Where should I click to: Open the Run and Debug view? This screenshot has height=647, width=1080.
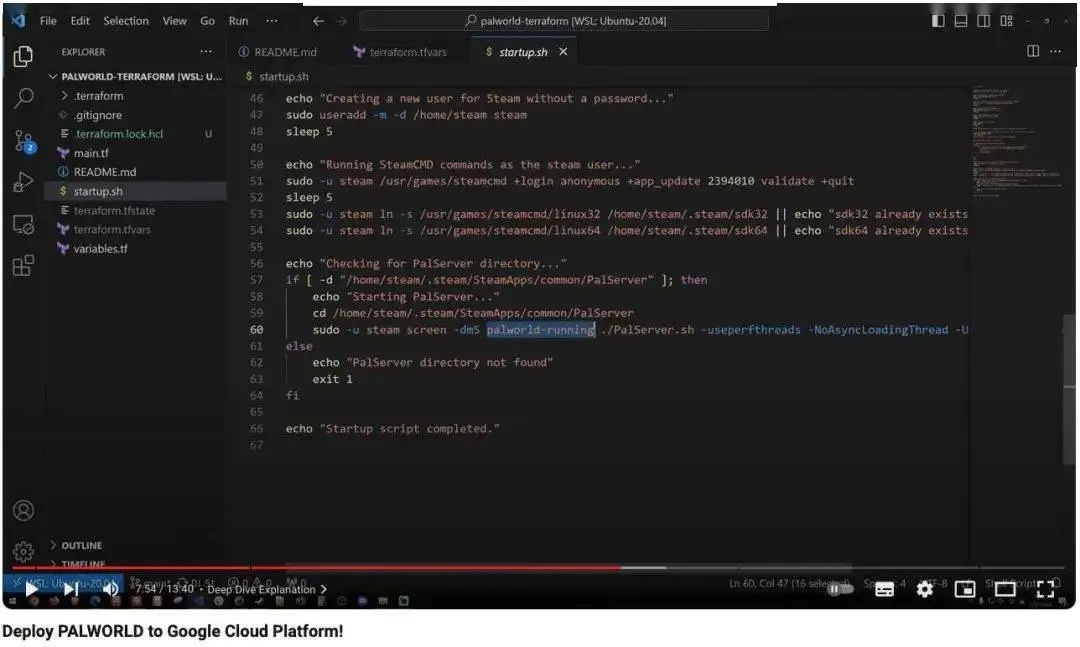click(23, 182)
